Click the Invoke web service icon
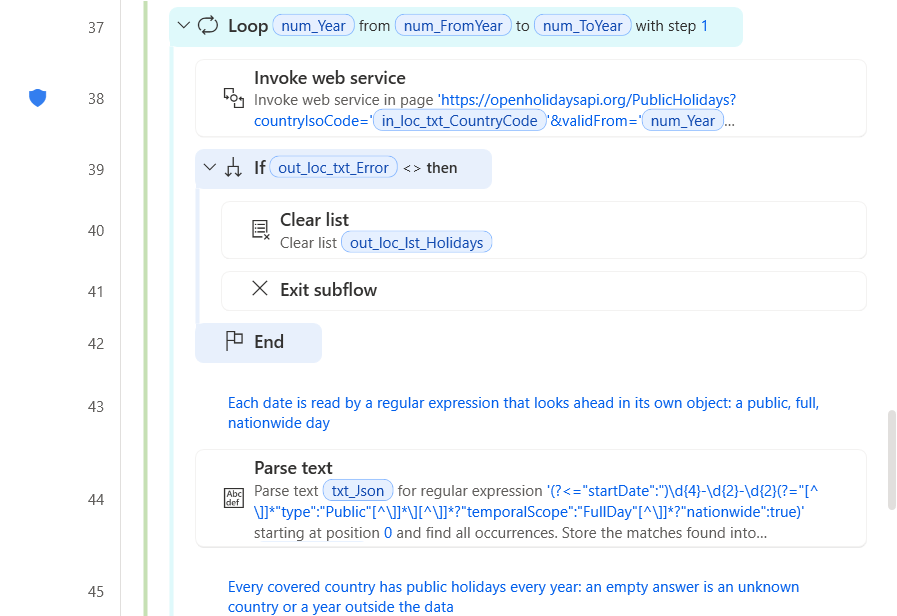This screenshot has height=616, width=897. pos(233,98)
